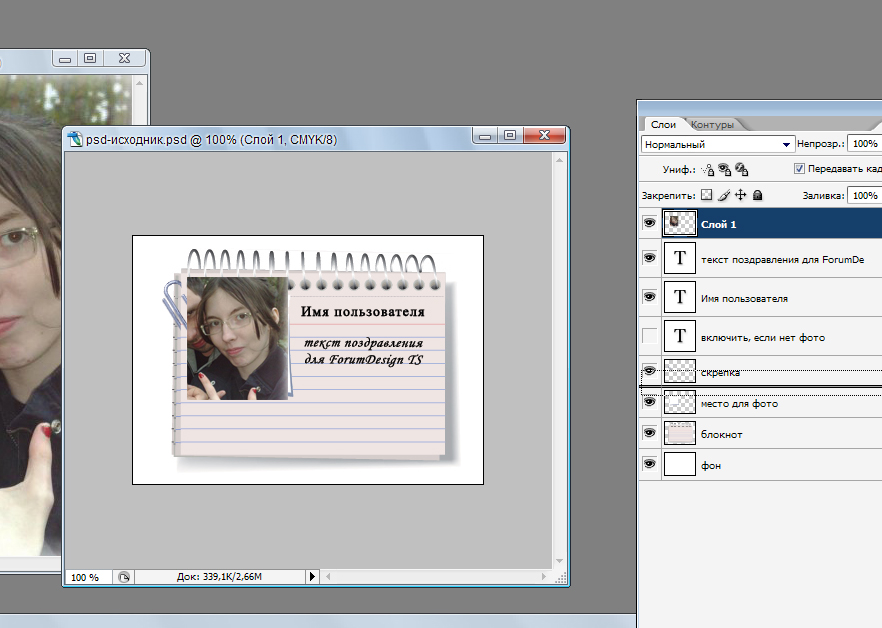
Task: Expand the status bar document info arrow
Action: pos(312,577)
